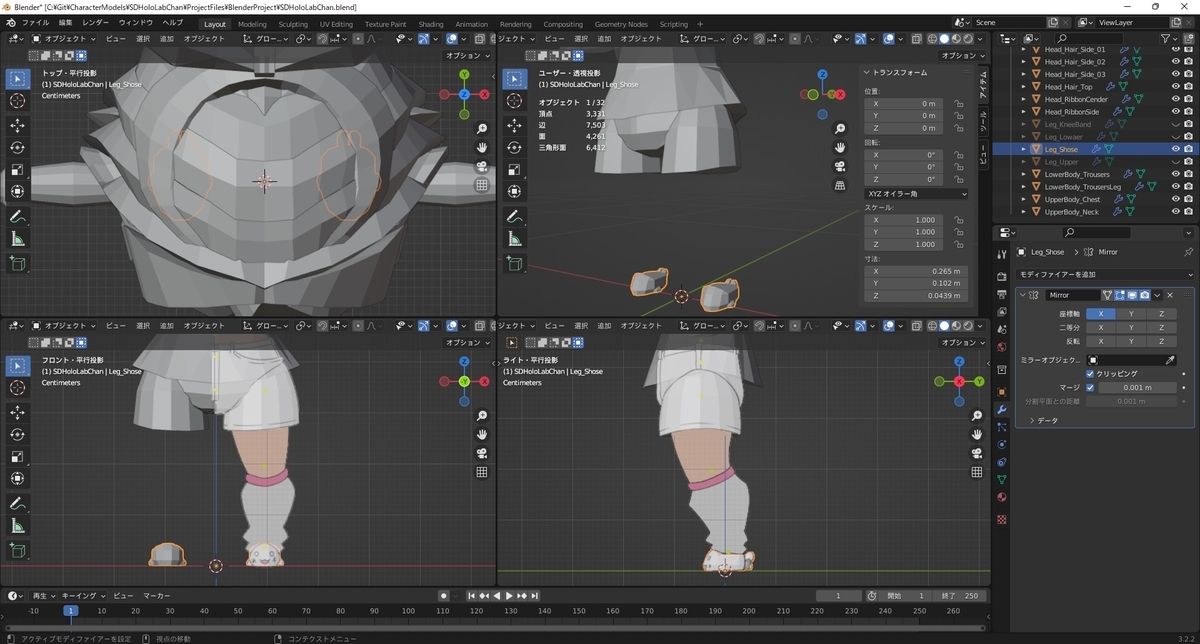Image resolution: width=1200 pixels, height=644 pixels.
Task: Open the XYZ Euler rotation mode dropdown
Action: [916, 194]
